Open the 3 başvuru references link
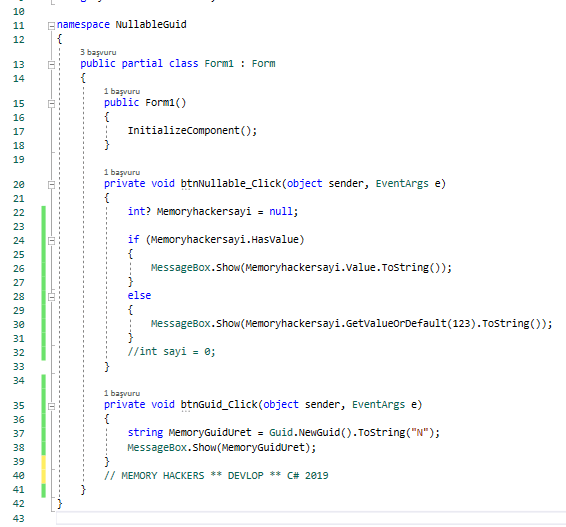 point(98,52)
